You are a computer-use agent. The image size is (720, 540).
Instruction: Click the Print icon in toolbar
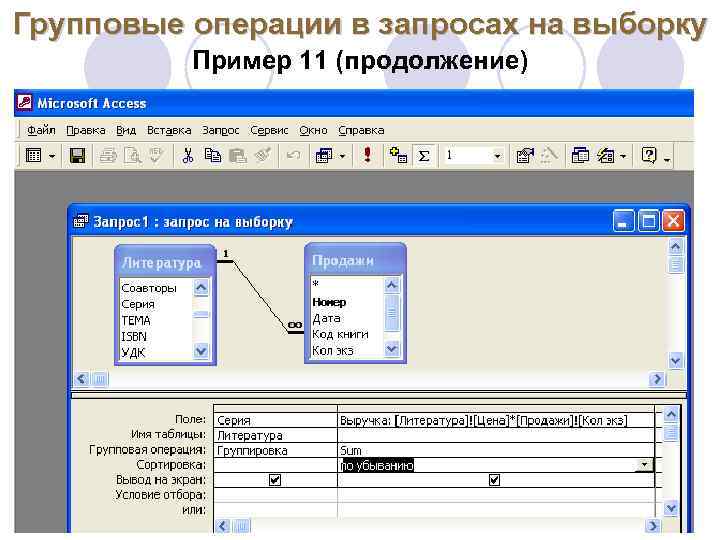click(x=108, y=156)
